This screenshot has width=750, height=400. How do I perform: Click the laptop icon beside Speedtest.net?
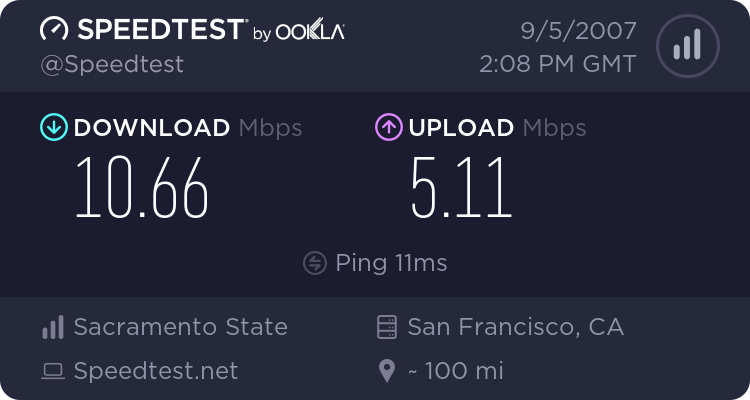tap(53, 372)
